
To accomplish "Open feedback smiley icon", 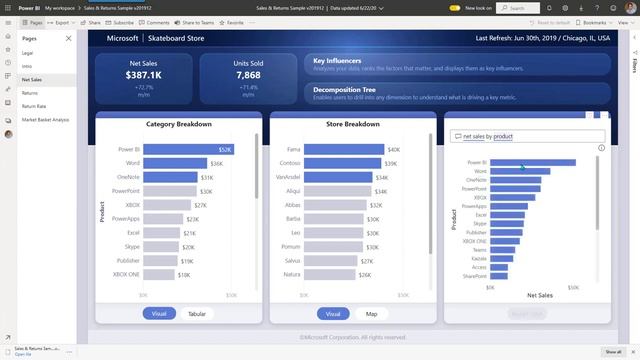I will (613, 8).
